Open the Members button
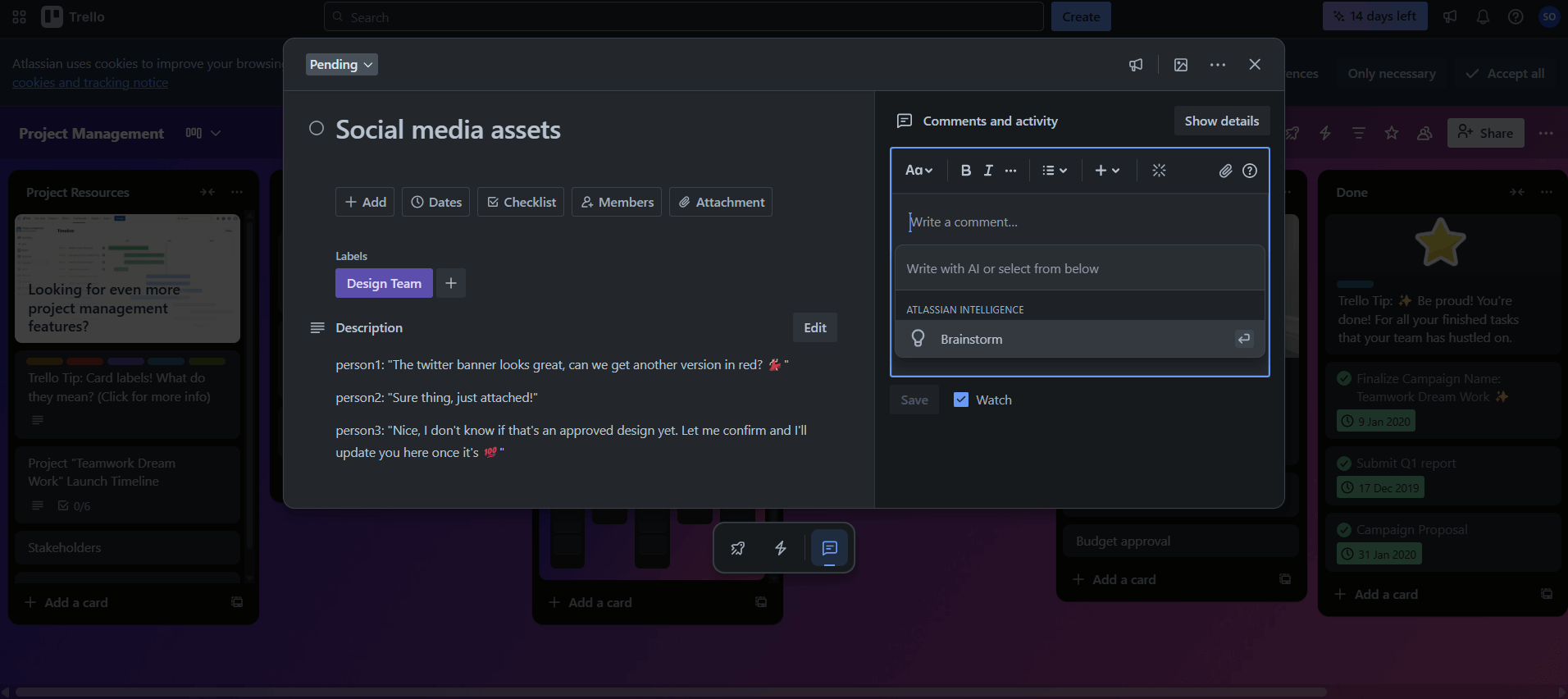Viewport: 1568px width, 699px height. [617, 202]
